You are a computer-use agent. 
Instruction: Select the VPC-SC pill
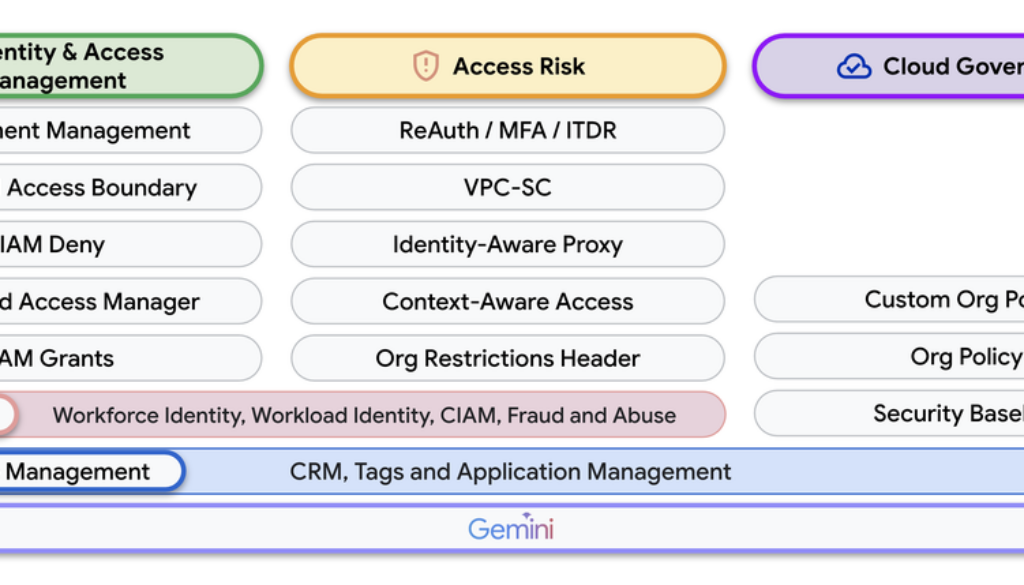pyautogui.click(x=507, y=188)
